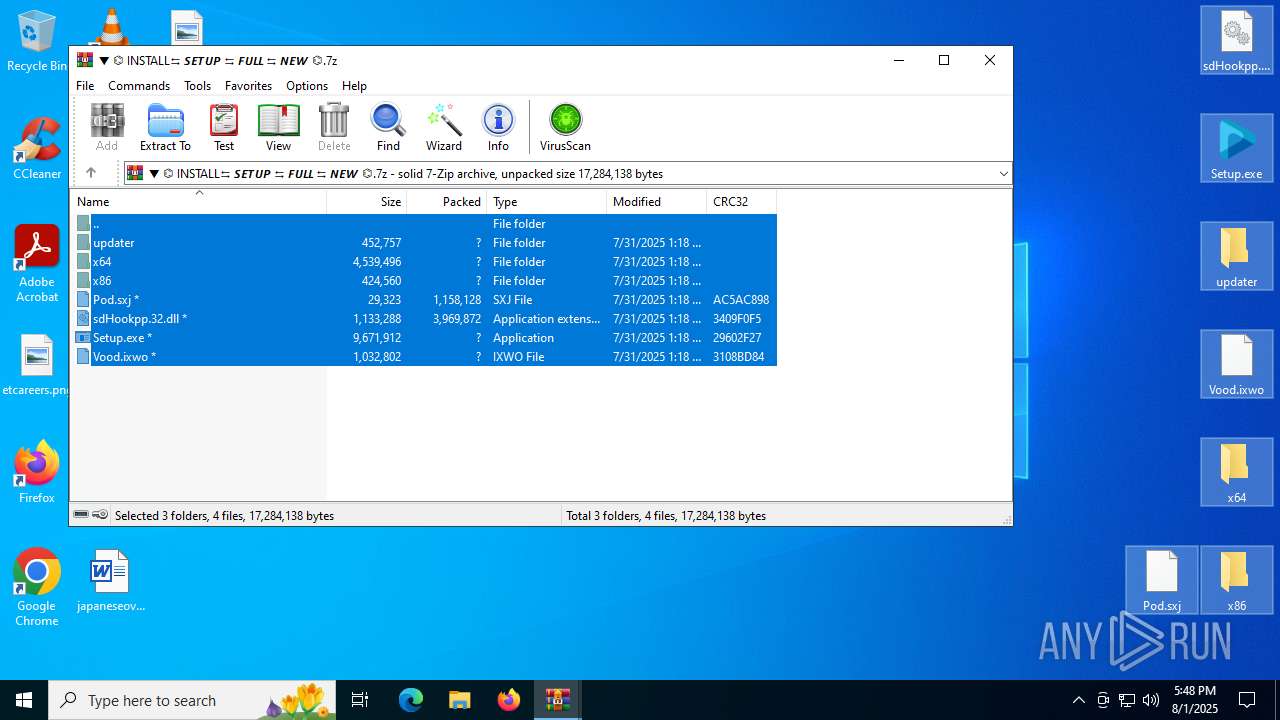Launch the Wizard tool
Viewport: 1280px width, 720px height.
point(444,127)
